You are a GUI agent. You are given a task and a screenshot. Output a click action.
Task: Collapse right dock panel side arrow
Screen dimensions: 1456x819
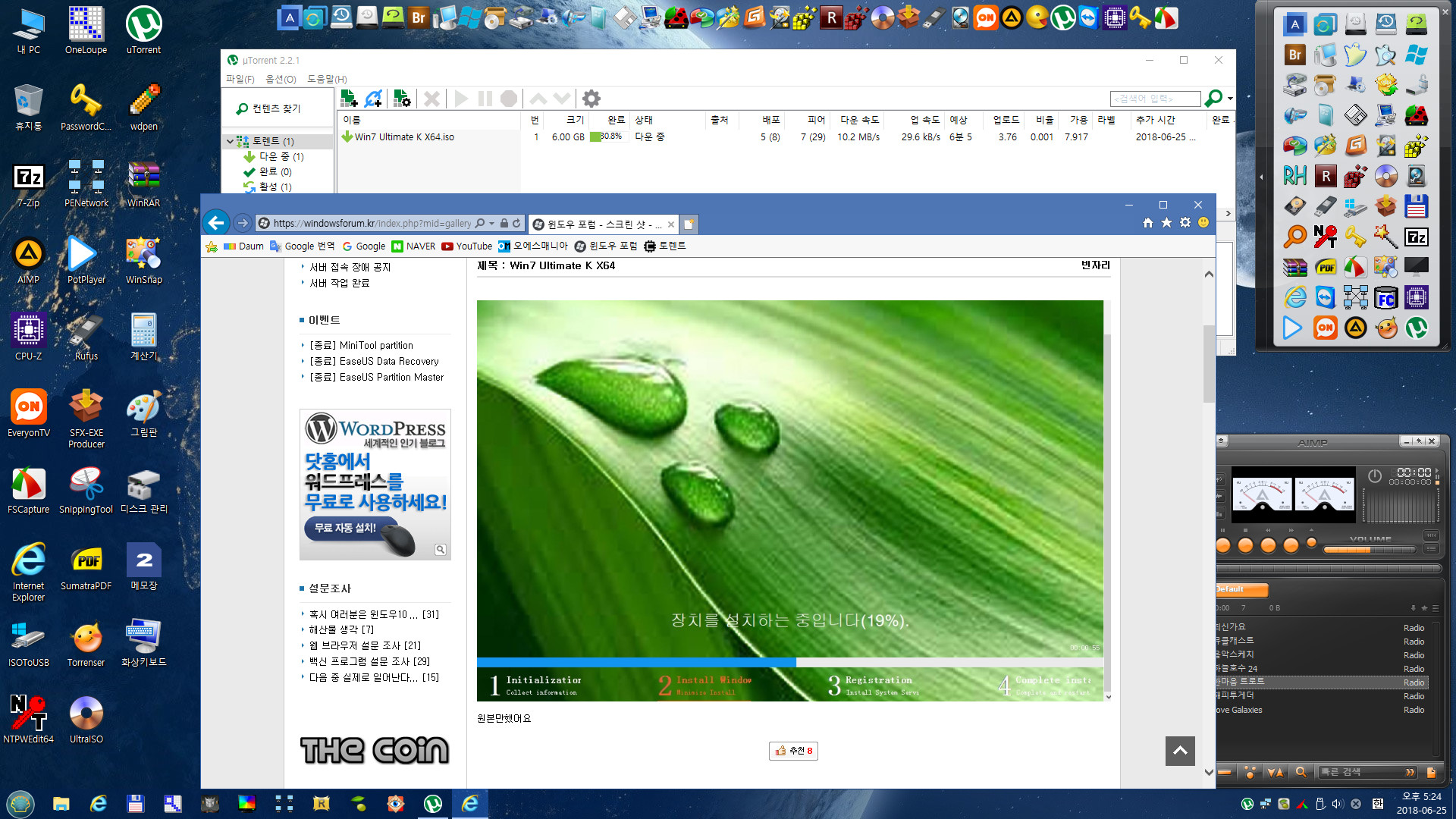1261,177
